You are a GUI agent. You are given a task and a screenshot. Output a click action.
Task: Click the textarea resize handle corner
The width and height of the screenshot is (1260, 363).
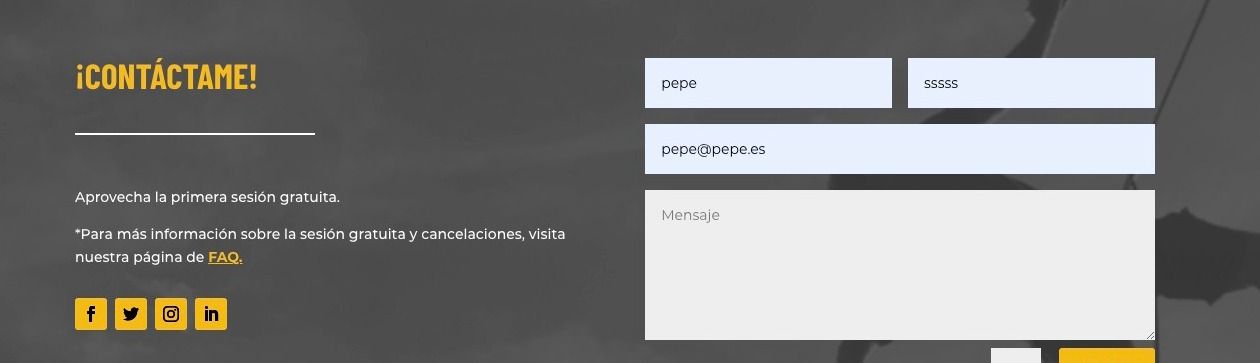coord(1149,334)
